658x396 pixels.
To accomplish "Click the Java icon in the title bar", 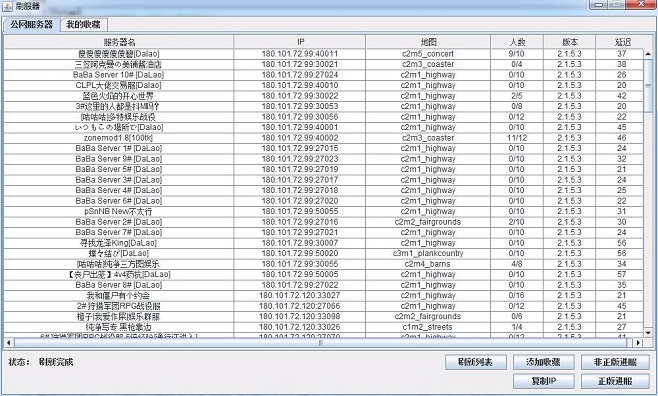I will click(7, 6).
